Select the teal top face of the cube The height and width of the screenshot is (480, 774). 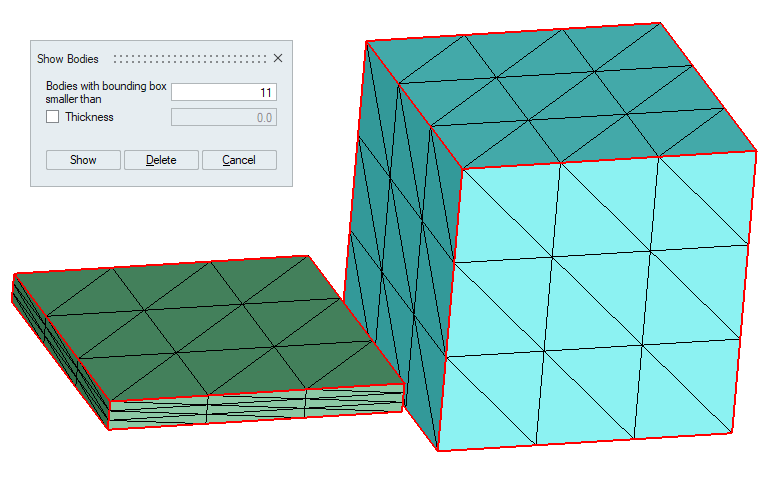(x=560, y=90)
